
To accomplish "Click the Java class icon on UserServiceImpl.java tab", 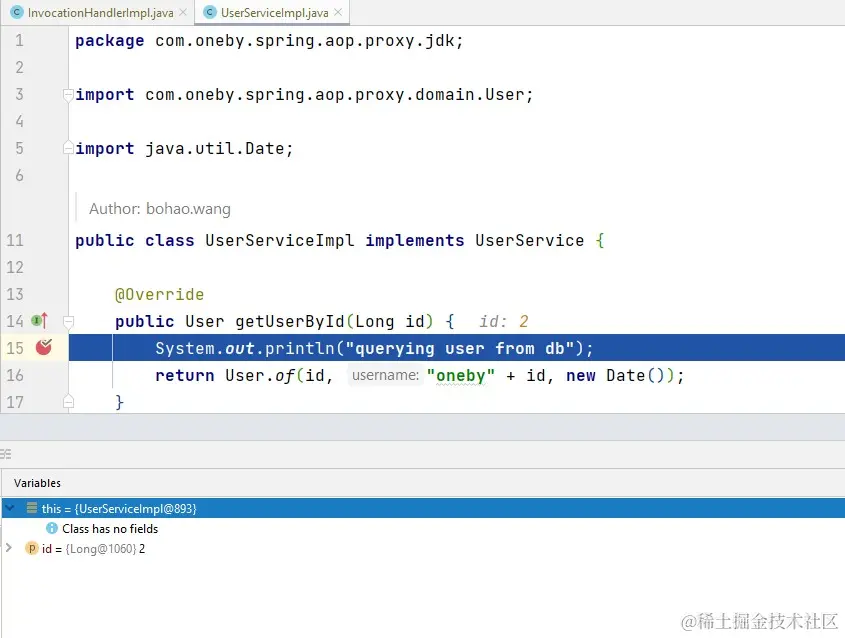I will [210, 14].
